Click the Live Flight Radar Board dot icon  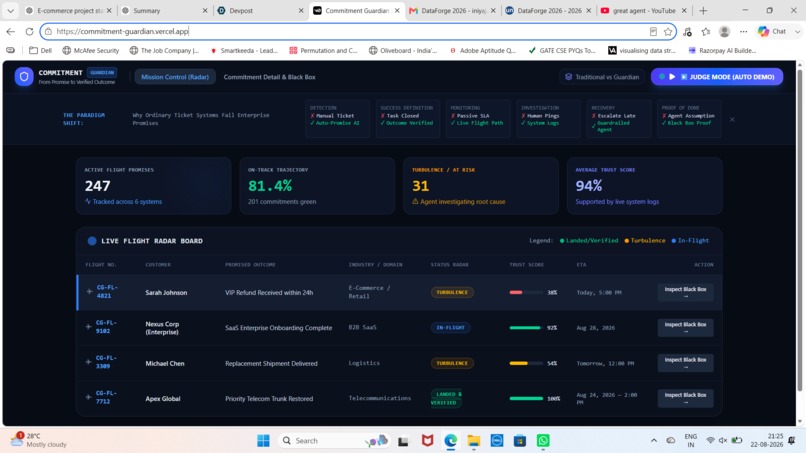coord(92,241)
